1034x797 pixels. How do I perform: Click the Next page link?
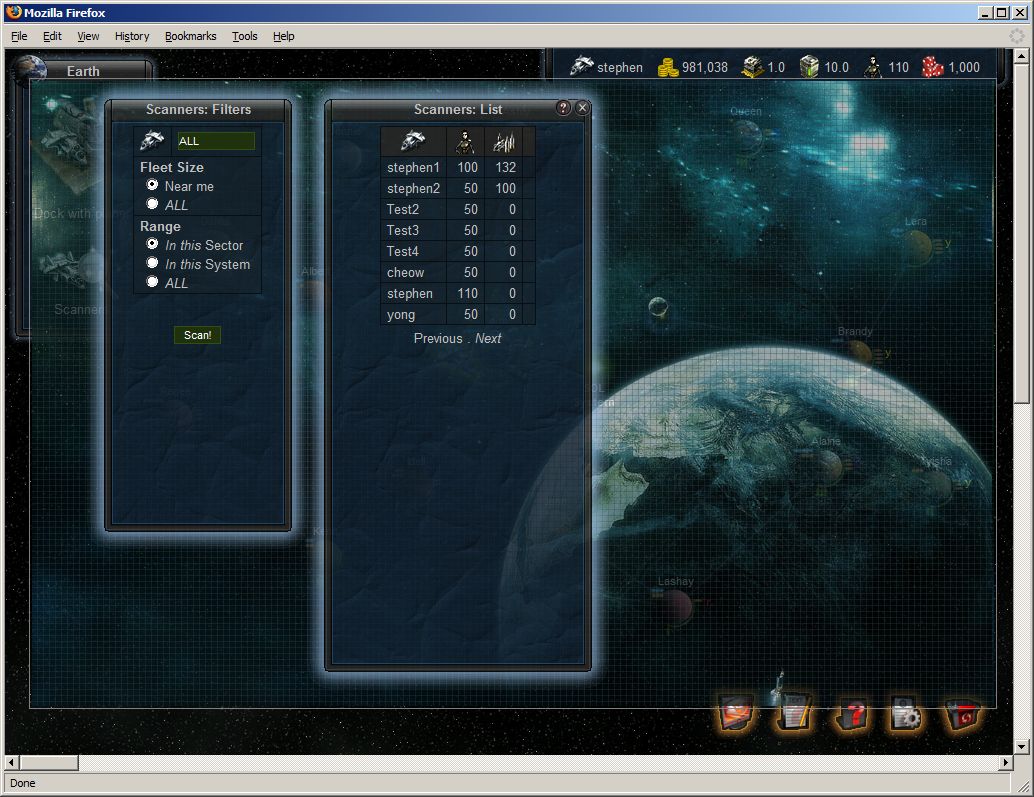point(488,338)
